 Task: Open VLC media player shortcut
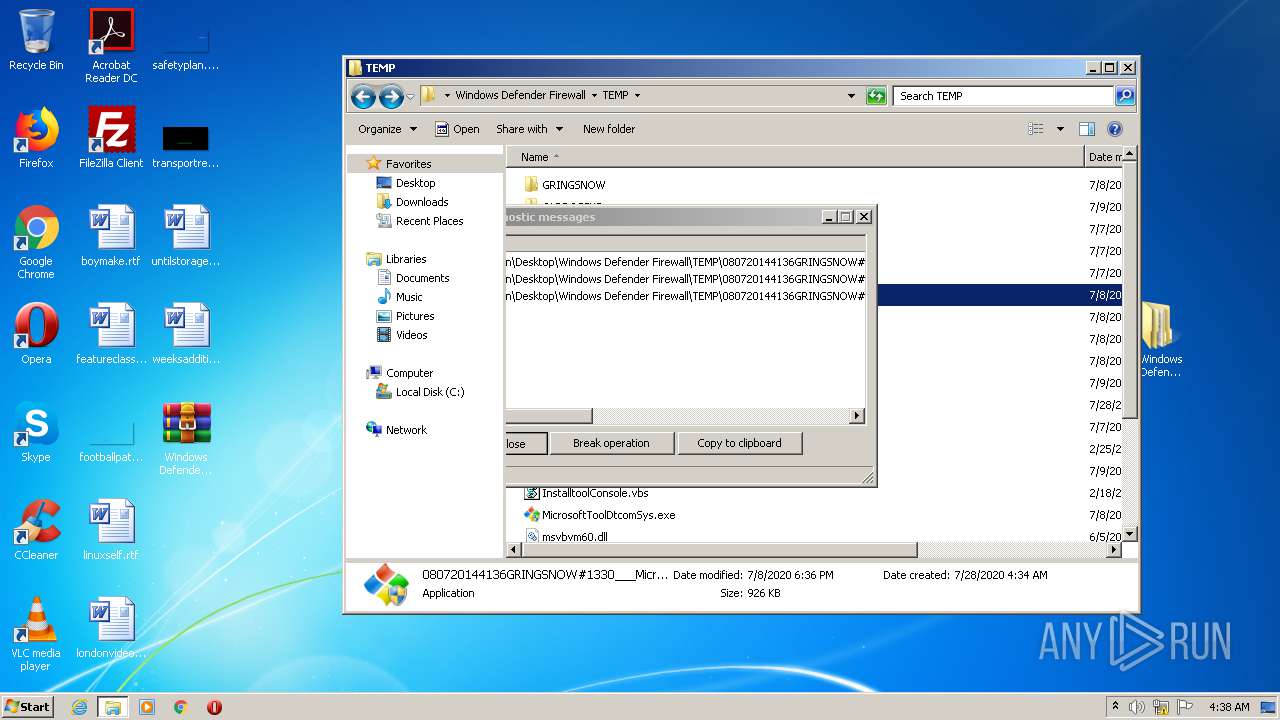pyautogui.click(x=36, y=634)
